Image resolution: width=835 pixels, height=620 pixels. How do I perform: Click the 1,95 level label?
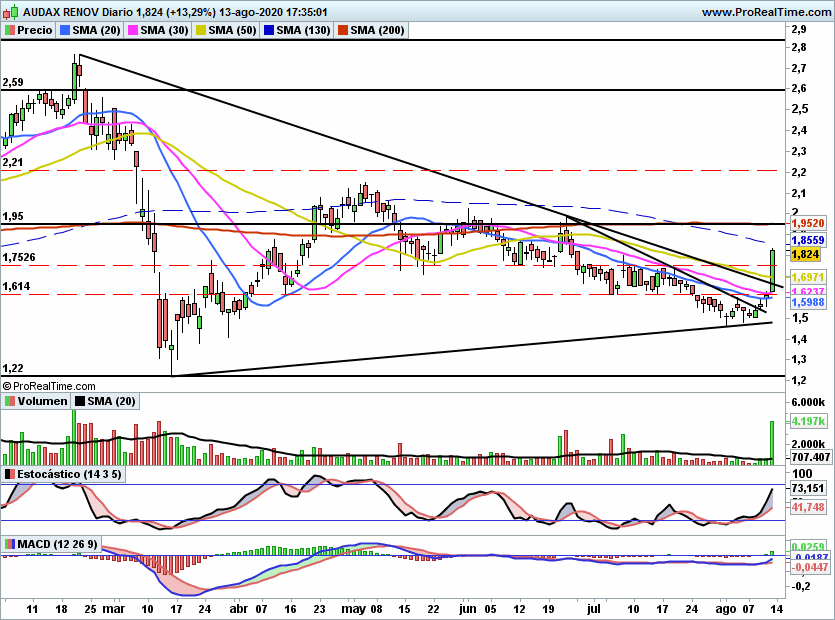click(x=13, y=216)
